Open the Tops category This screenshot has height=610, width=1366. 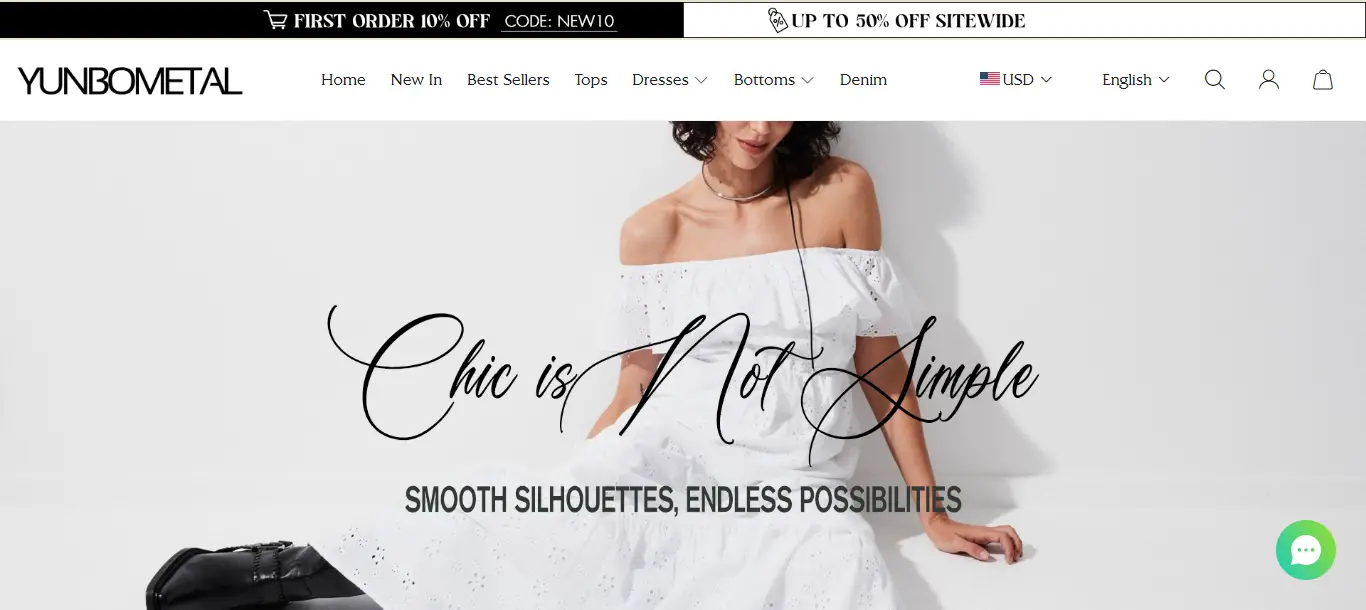(591, 80)
